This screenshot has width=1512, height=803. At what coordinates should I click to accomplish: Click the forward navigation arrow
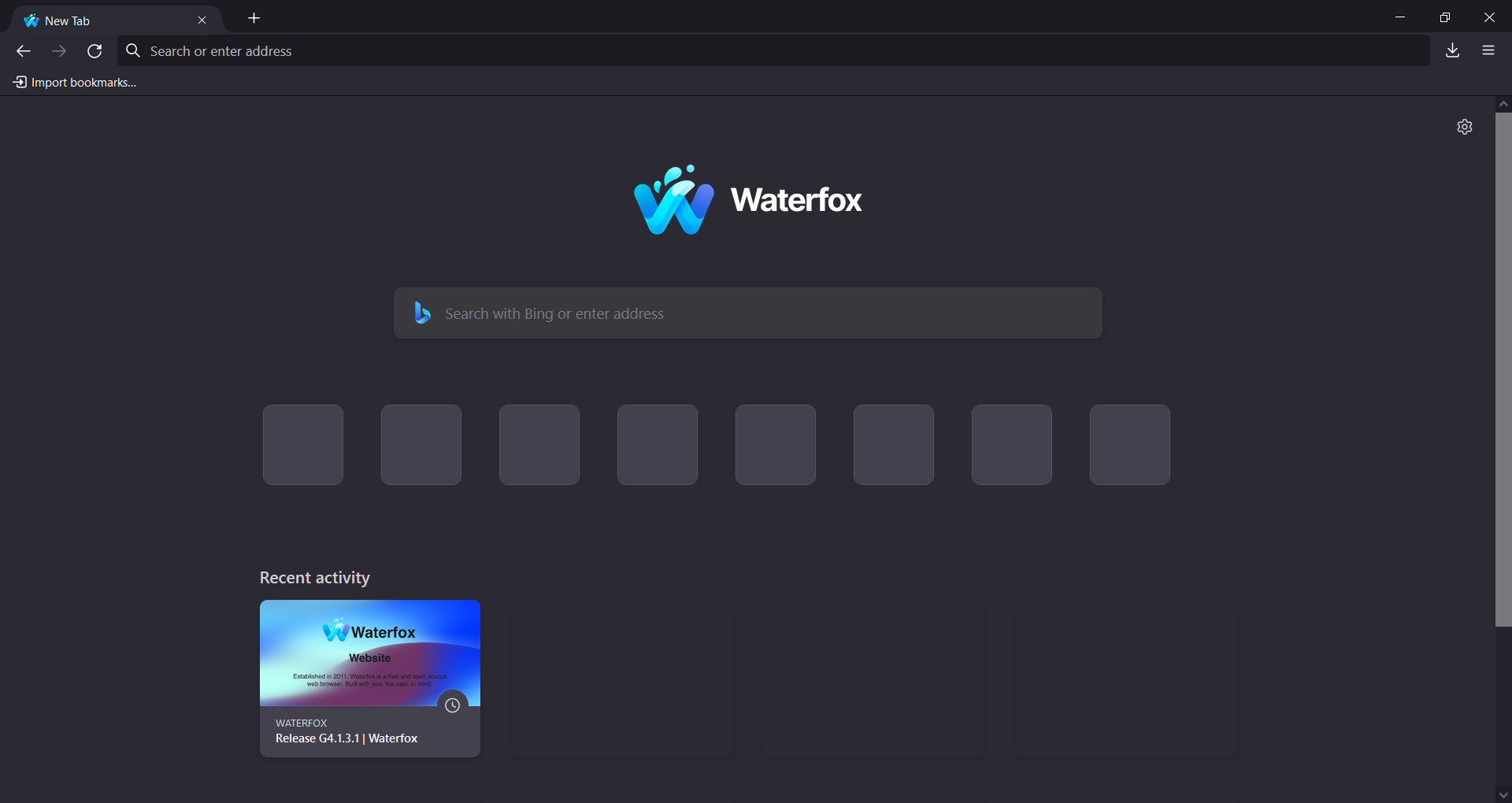point(59,51)
